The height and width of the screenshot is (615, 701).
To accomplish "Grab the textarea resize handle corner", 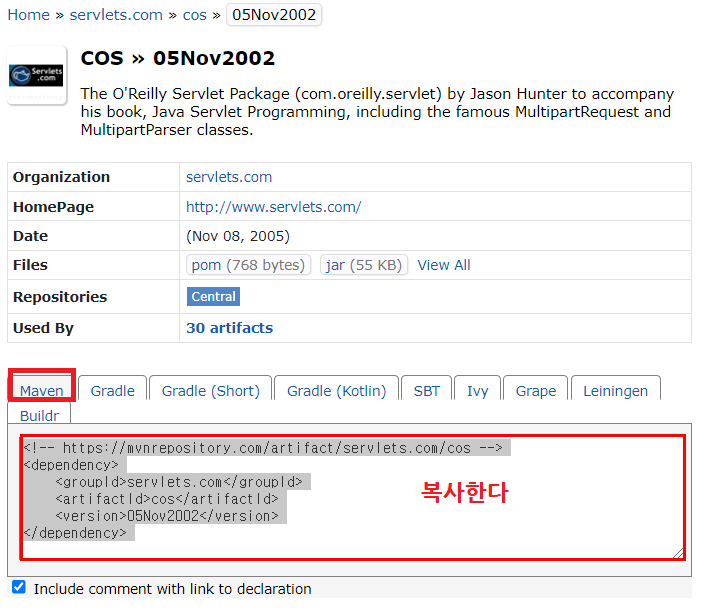I will (x=679, y=553).
